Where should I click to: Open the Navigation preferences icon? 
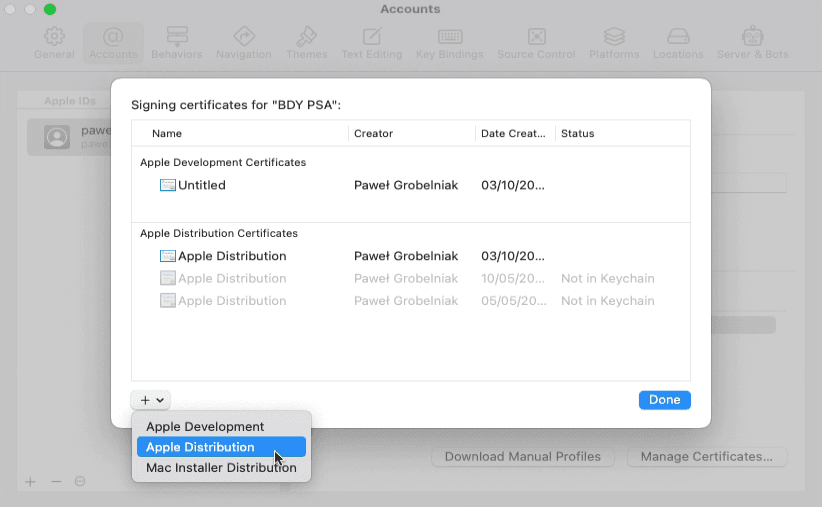(x=244, y=37)
